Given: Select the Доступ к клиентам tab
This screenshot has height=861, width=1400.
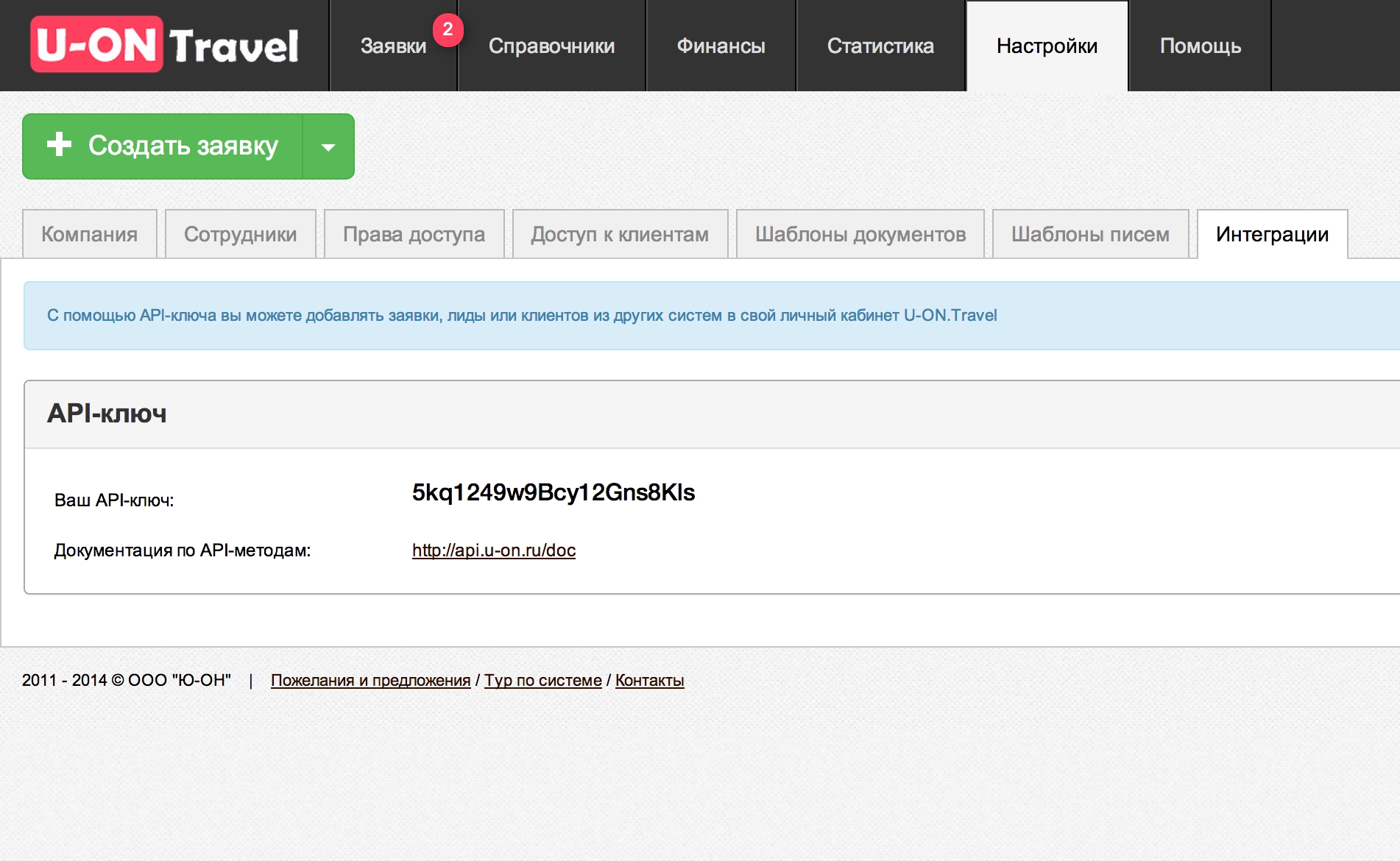Looking at the screenshot, I should coord(620,235).
